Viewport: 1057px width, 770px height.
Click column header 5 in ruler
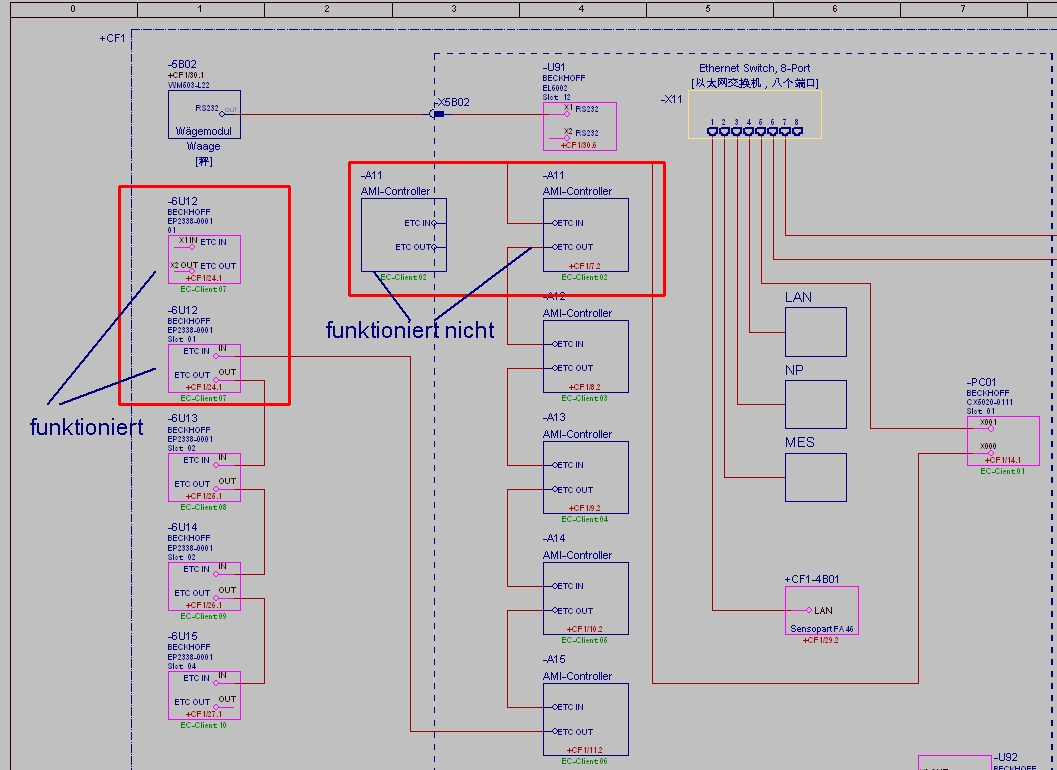click(708, 9)
